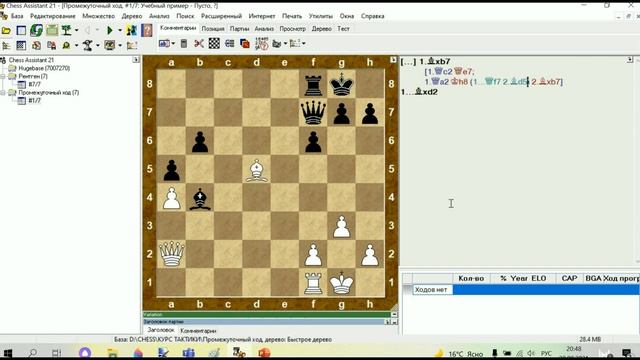
Task: Click the green swirl engine icon
Action: click(x=36, y=30)
